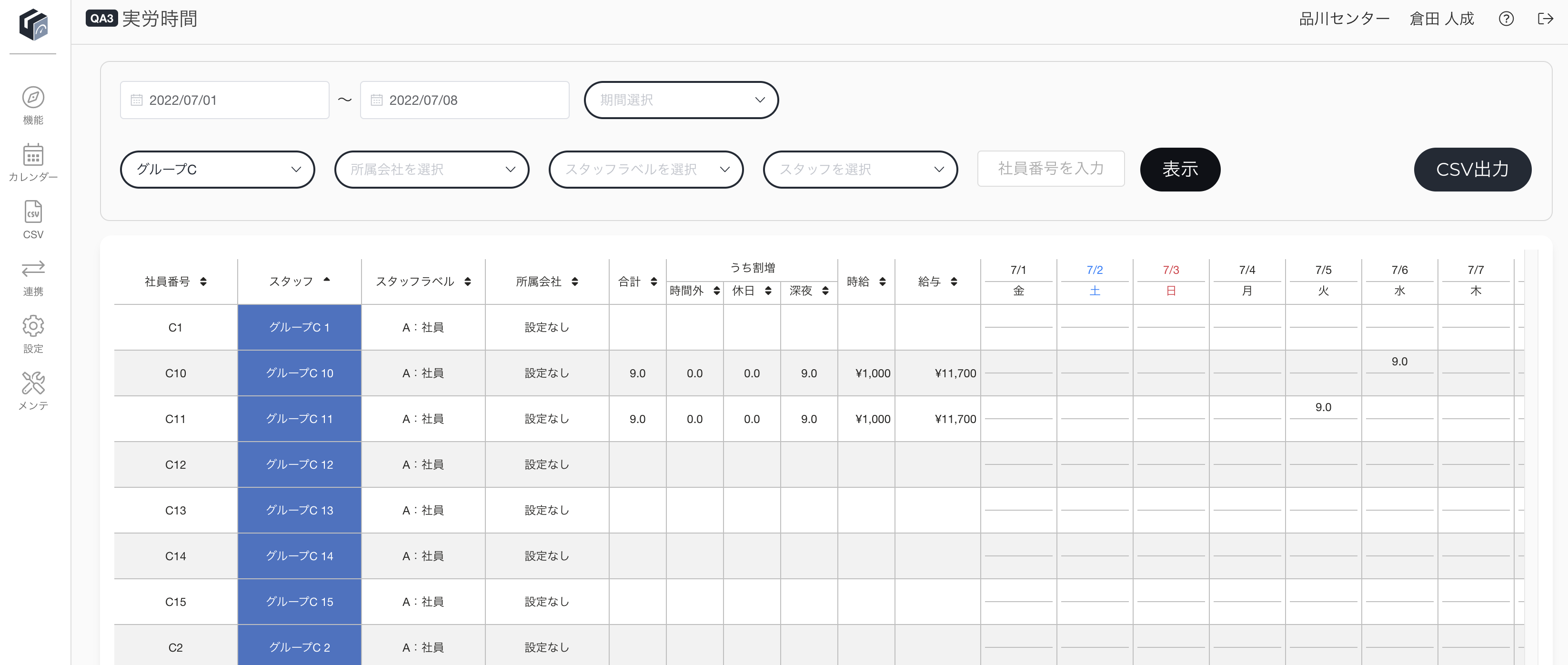Click calendar icon in end date field
The image size is (1568, 665).
tap(376, 100)
